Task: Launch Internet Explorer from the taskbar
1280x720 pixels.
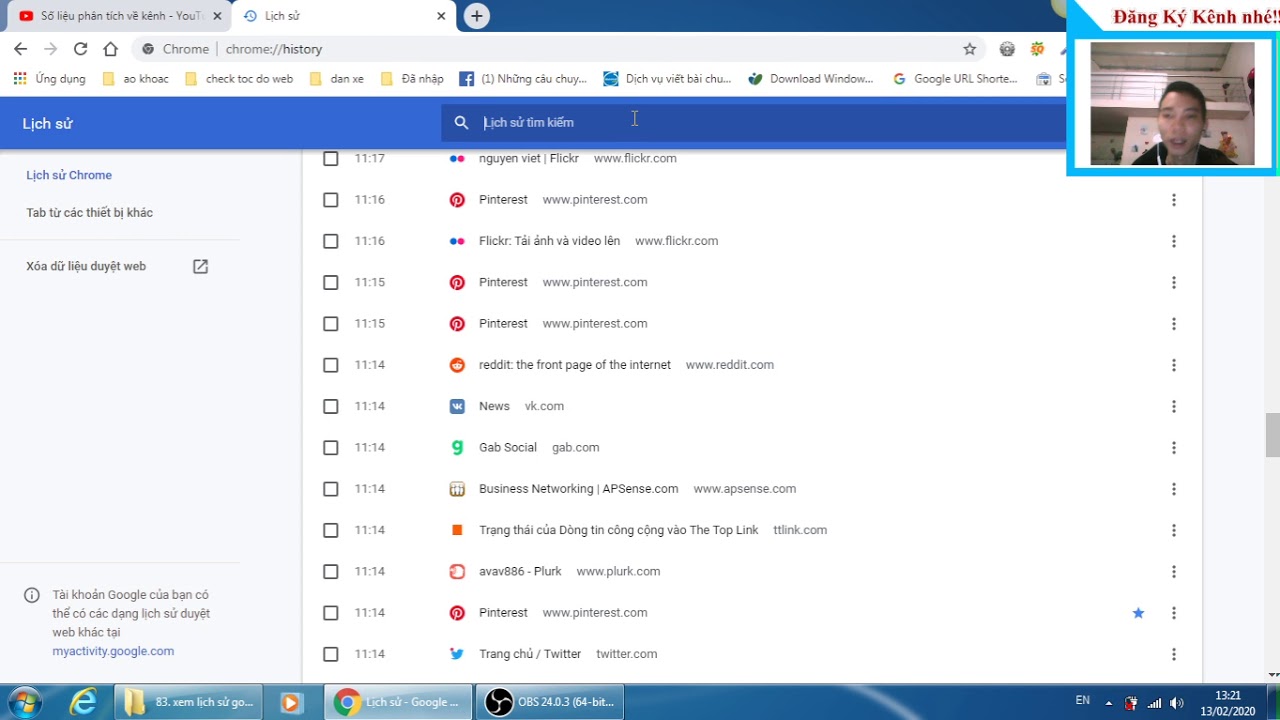Action: click(x=83, y=702)
